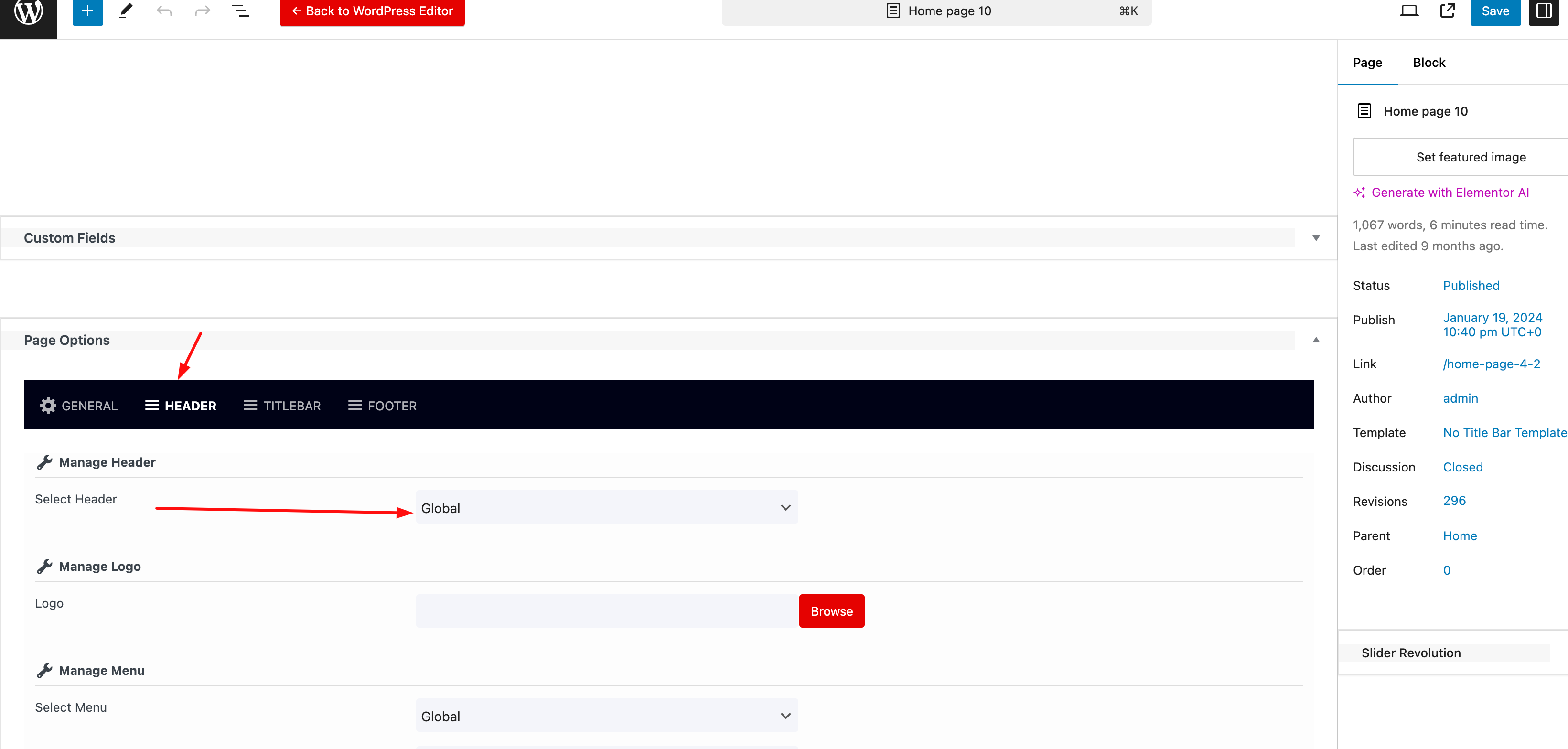This screenshot has width=1568, height=749.
Task: Open the Home page 10 command palette bar
Action: click(x=936, y=11)
